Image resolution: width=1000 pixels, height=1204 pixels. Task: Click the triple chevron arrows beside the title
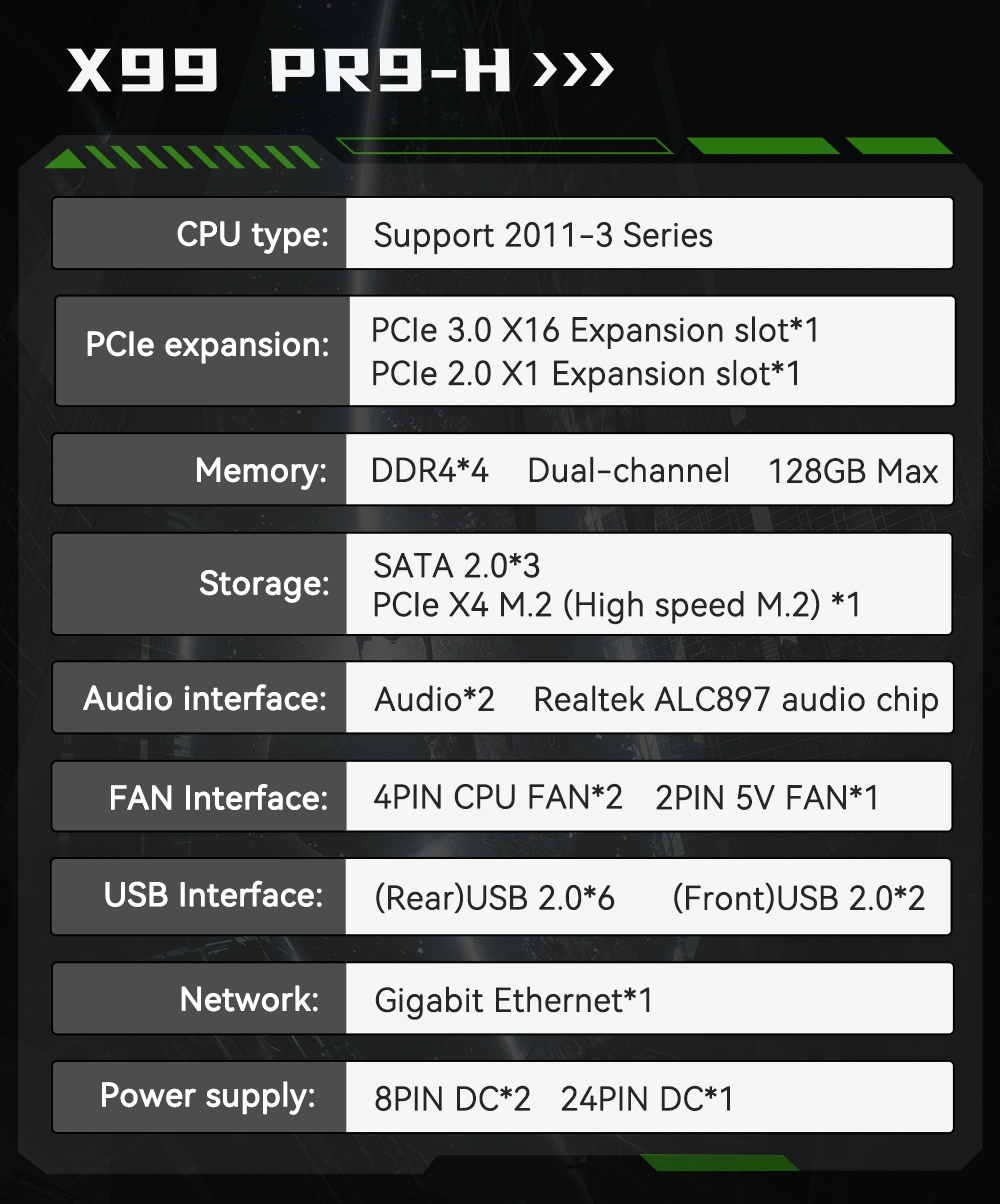click(x=573, y=72)
